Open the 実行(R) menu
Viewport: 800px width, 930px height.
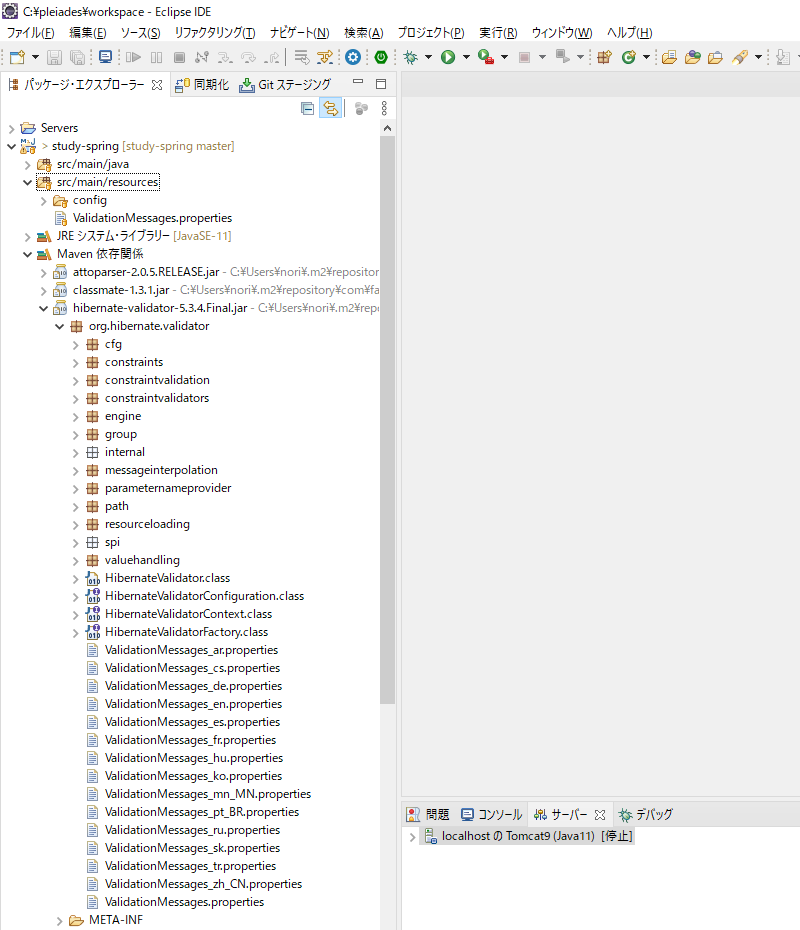[498, 33]
